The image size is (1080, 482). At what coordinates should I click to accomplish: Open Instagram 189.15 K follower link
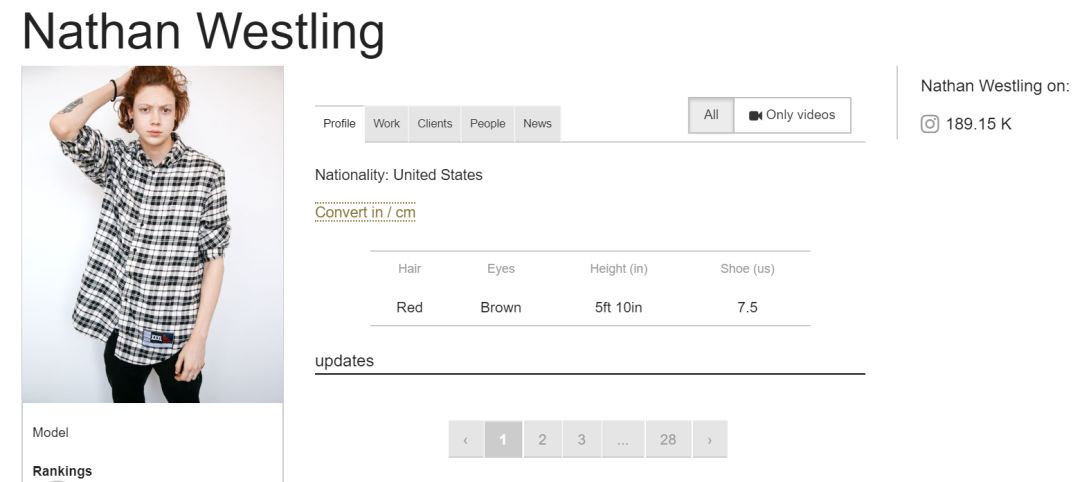coord(978,124)
